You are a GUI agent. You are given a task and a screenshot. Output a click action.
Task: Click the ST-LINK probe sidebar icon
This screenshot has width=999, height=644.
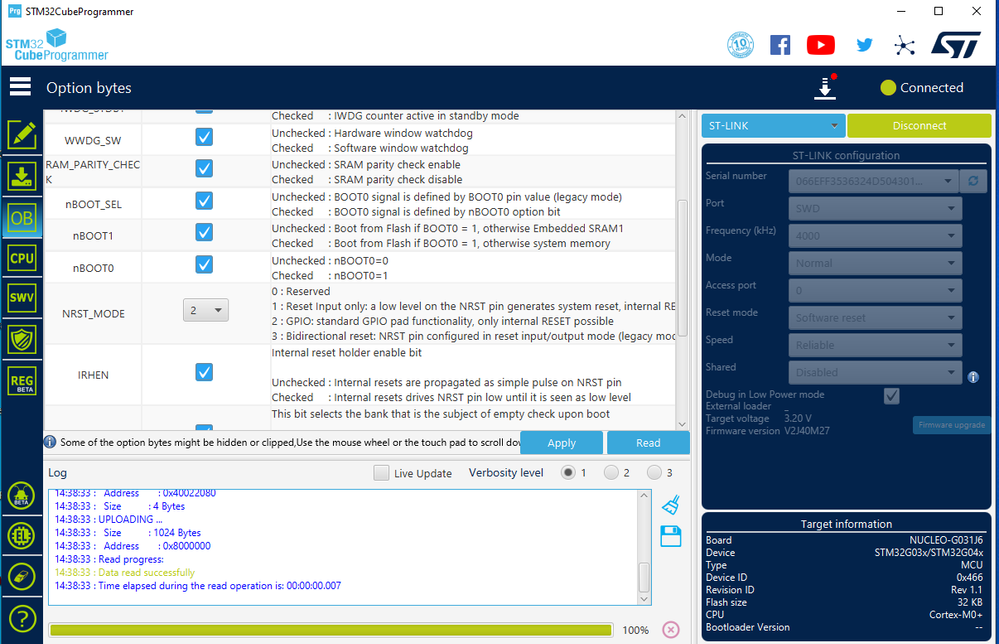22,577
